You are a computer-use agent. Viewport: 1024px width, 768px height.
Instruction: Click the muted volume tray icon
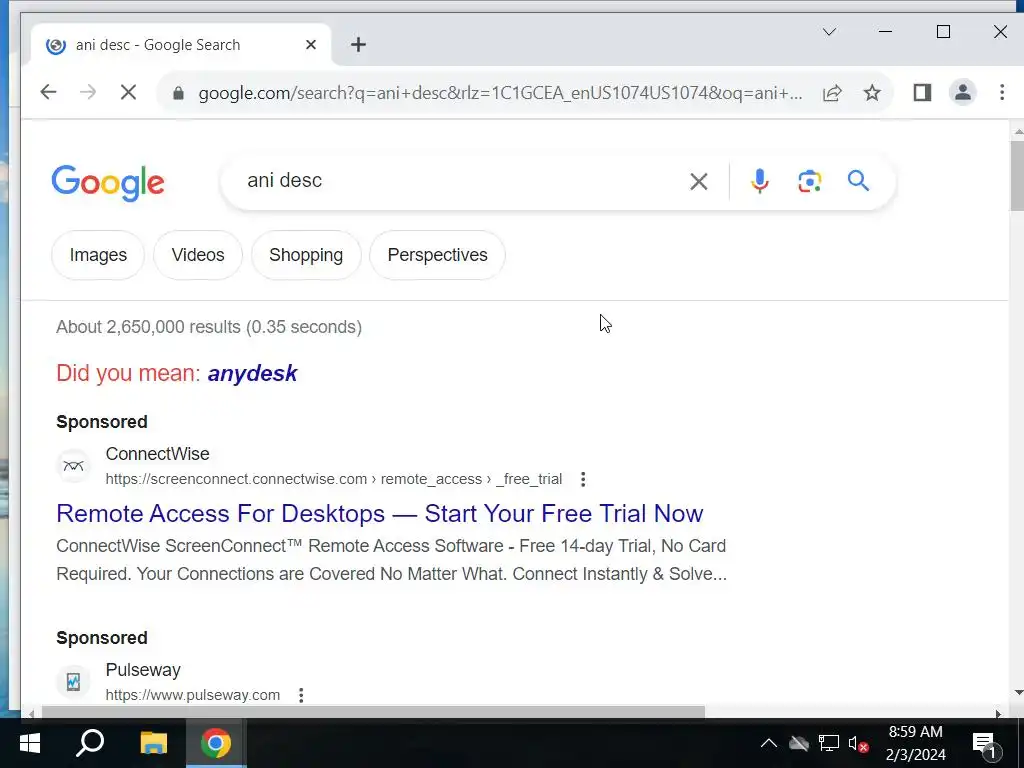tap(857, 743)
